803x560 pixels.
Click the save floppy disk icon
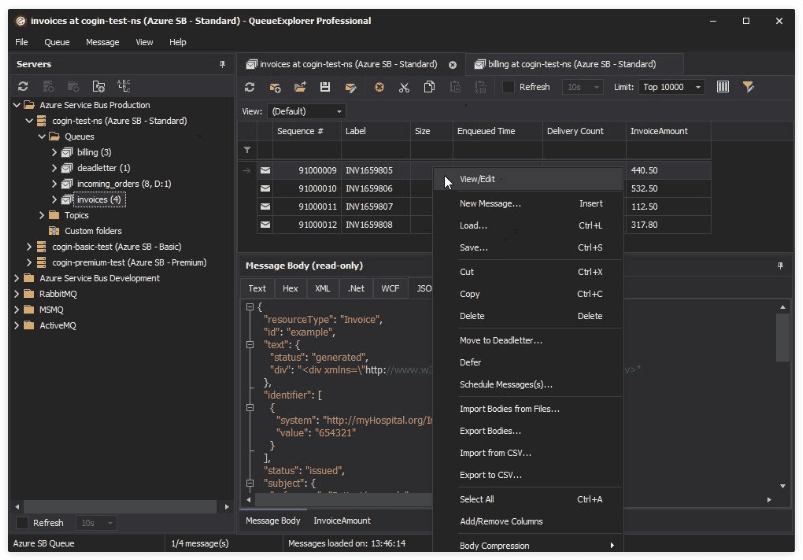[325, 87]
